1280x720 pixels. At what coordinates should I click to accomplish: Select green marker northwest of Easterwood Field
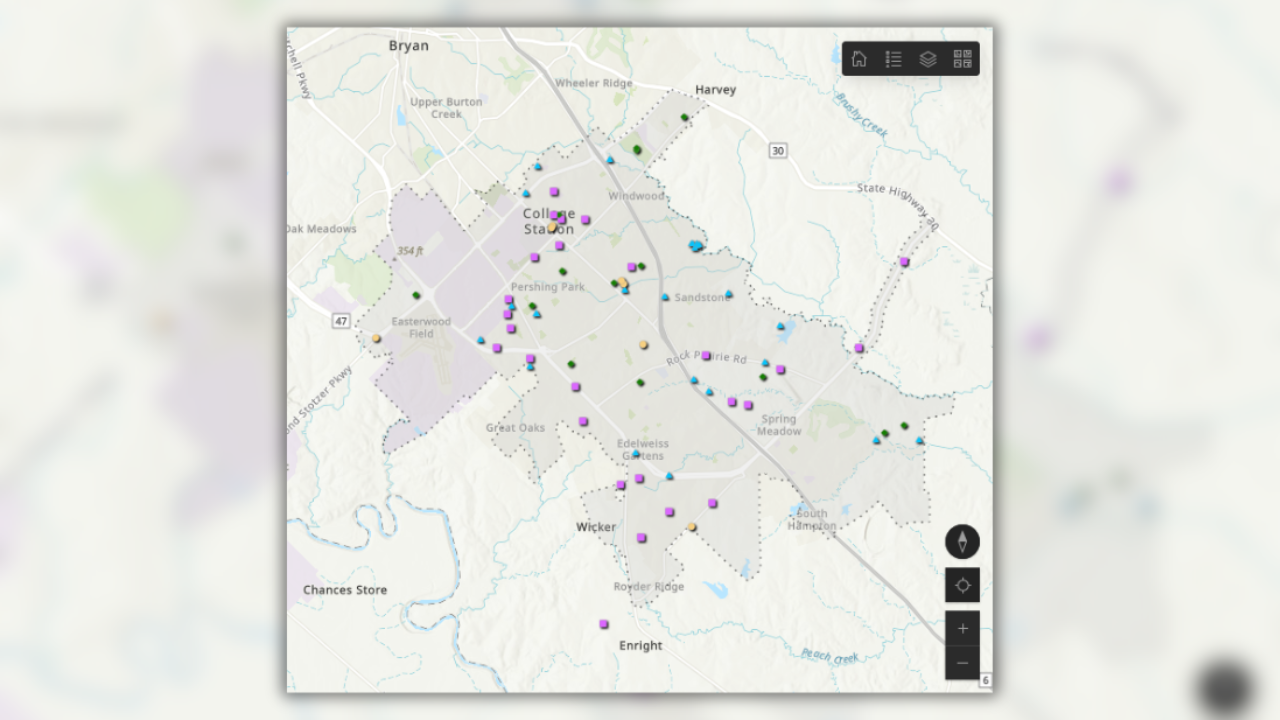416,295
